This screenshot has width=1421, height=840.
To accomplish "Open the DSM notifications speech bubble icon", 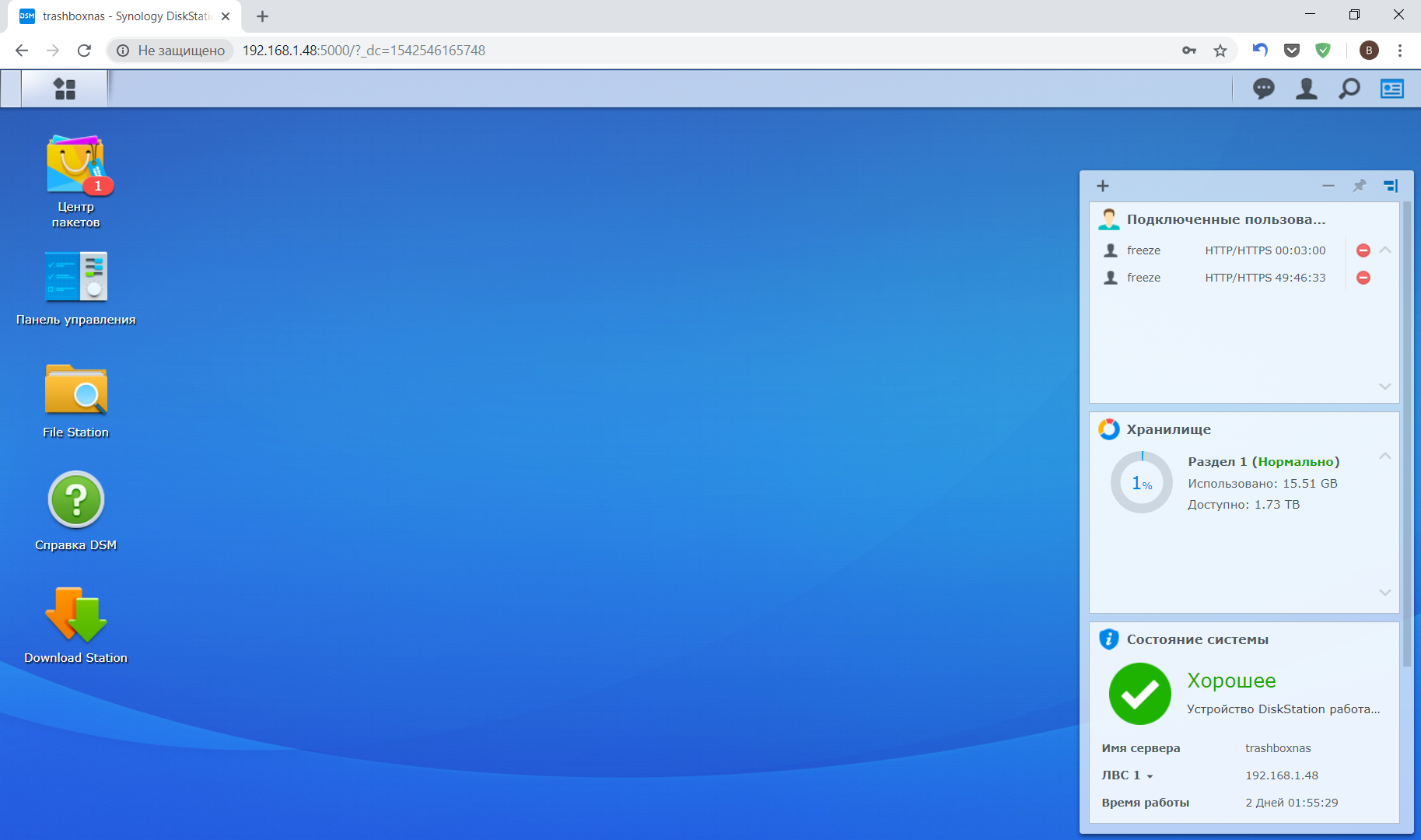I will point(1264,89).
